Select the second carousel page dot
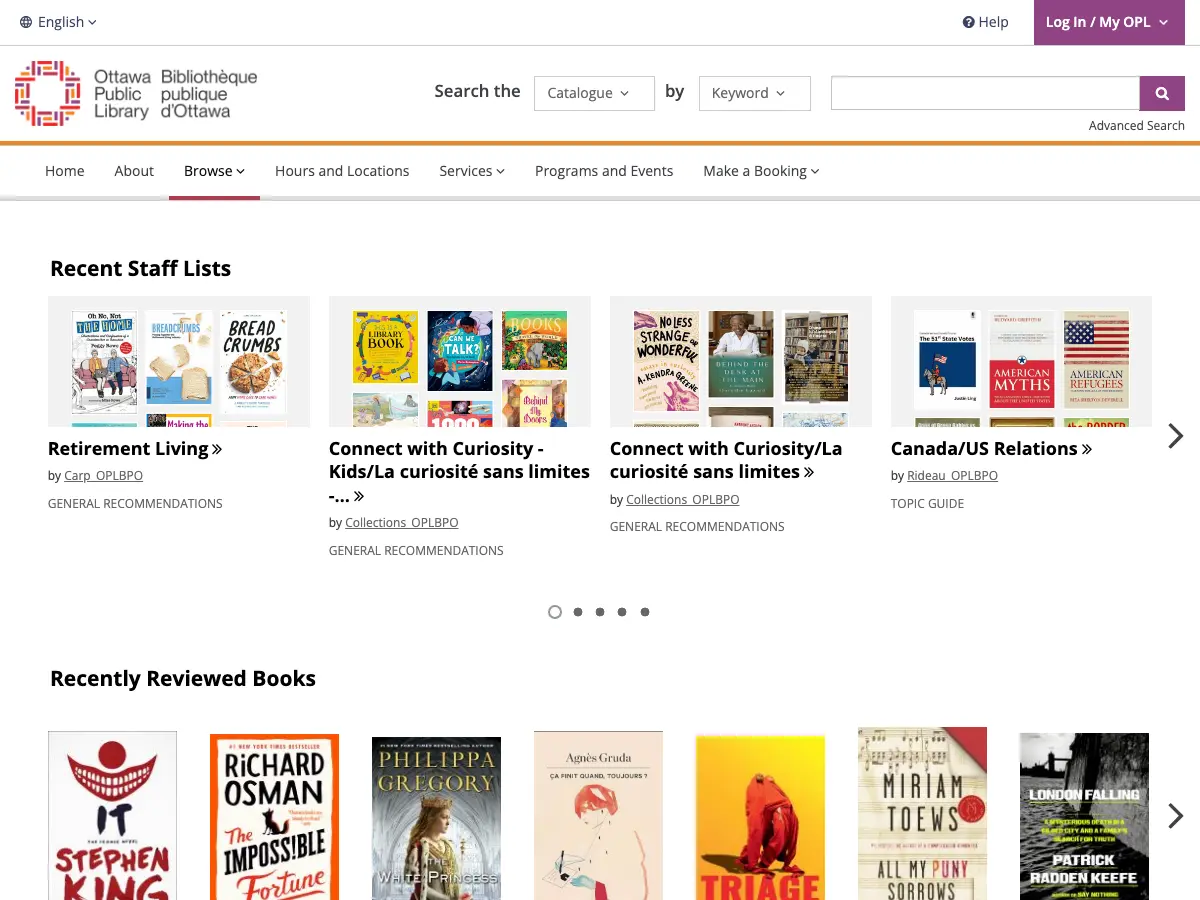 [578, 612]
